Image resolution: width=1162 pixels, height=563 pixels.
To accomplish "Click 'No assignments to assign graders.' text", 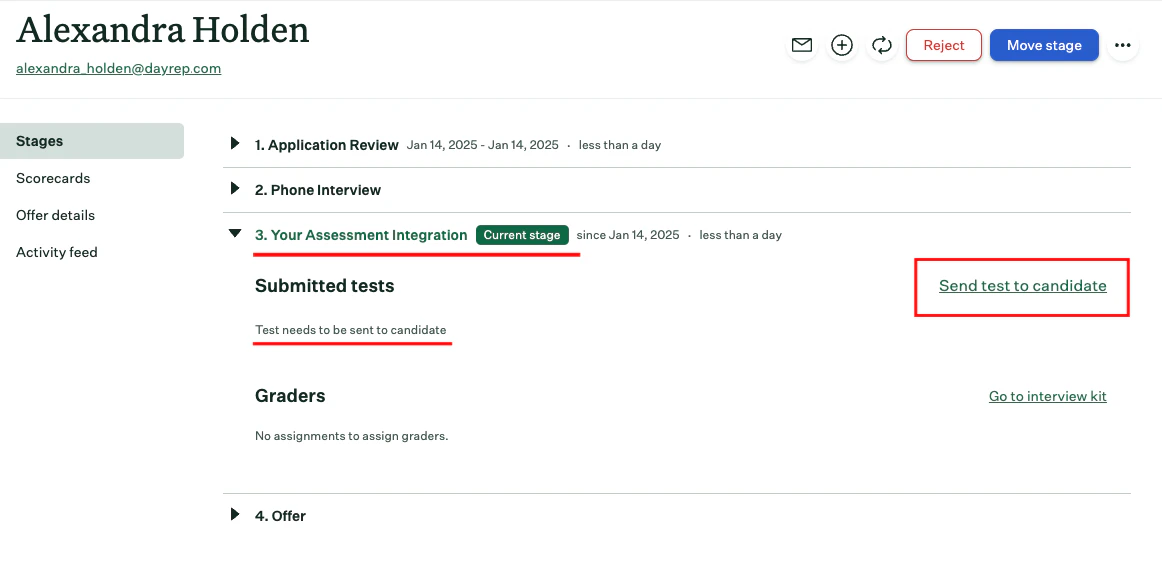I will 351,436.
